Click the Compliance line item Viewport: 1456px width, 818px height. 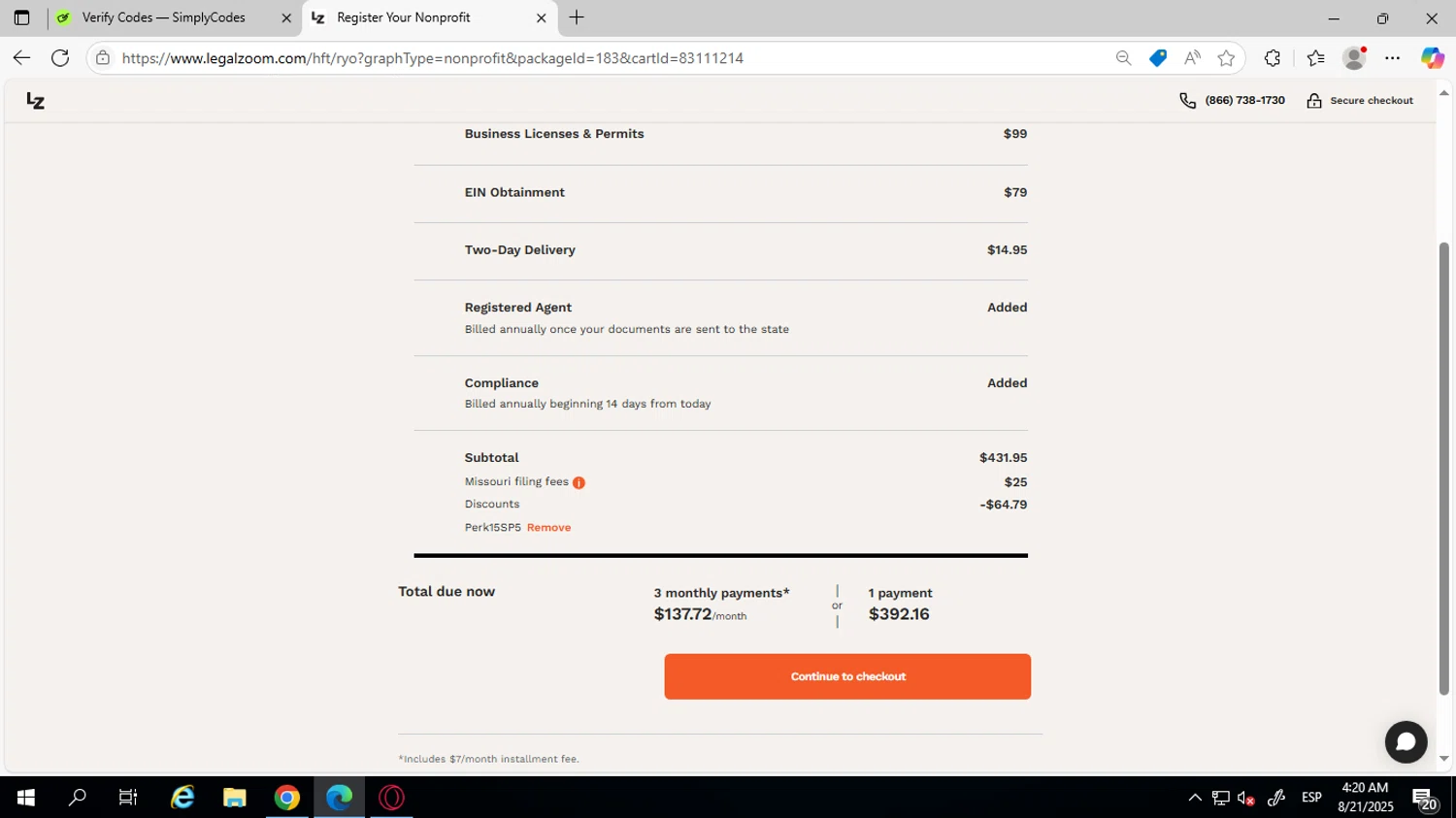501,383
